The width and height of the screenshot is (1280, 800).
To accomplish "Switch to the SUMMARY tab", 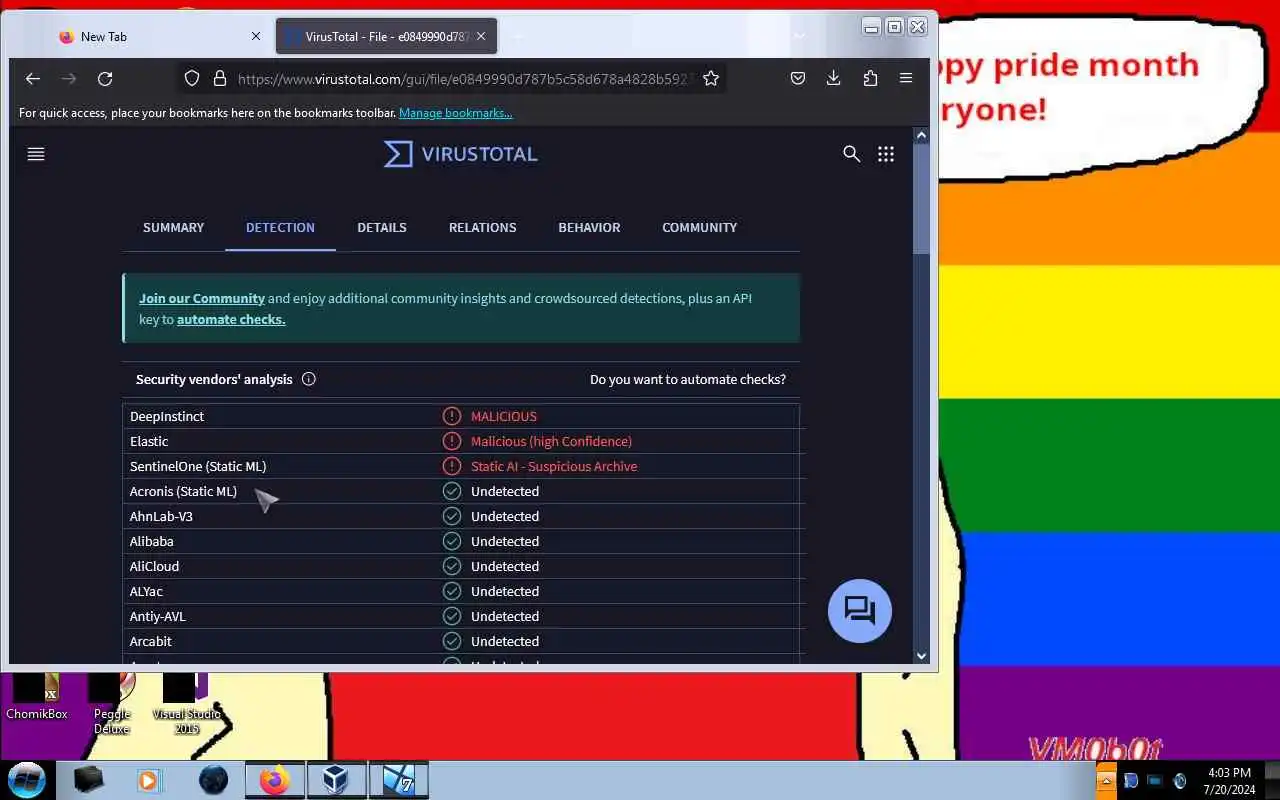I will point(173,227).
